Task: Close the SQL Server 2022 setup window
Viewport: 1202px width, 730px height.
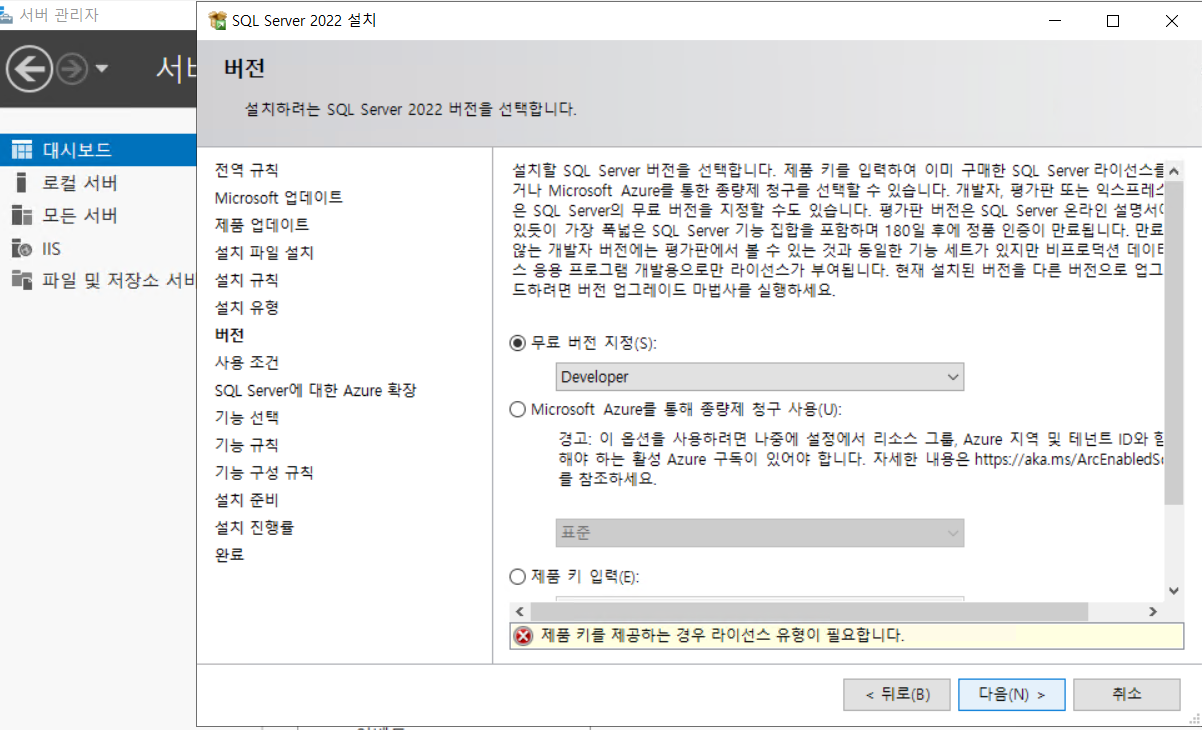Action: pyautogui.click(x=1172, y=21)
